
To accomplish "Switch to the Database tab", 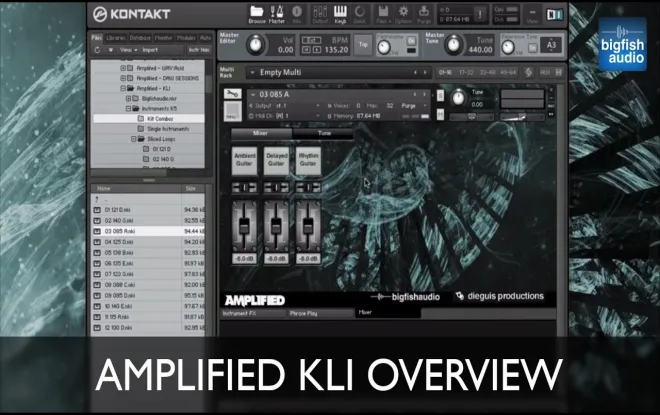I will (140, 38).
